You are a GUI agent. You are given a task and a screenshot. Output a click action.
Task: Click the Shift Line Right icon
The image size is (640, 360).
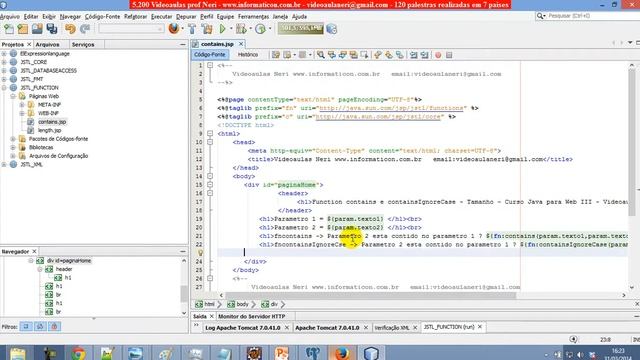(424, 55)
